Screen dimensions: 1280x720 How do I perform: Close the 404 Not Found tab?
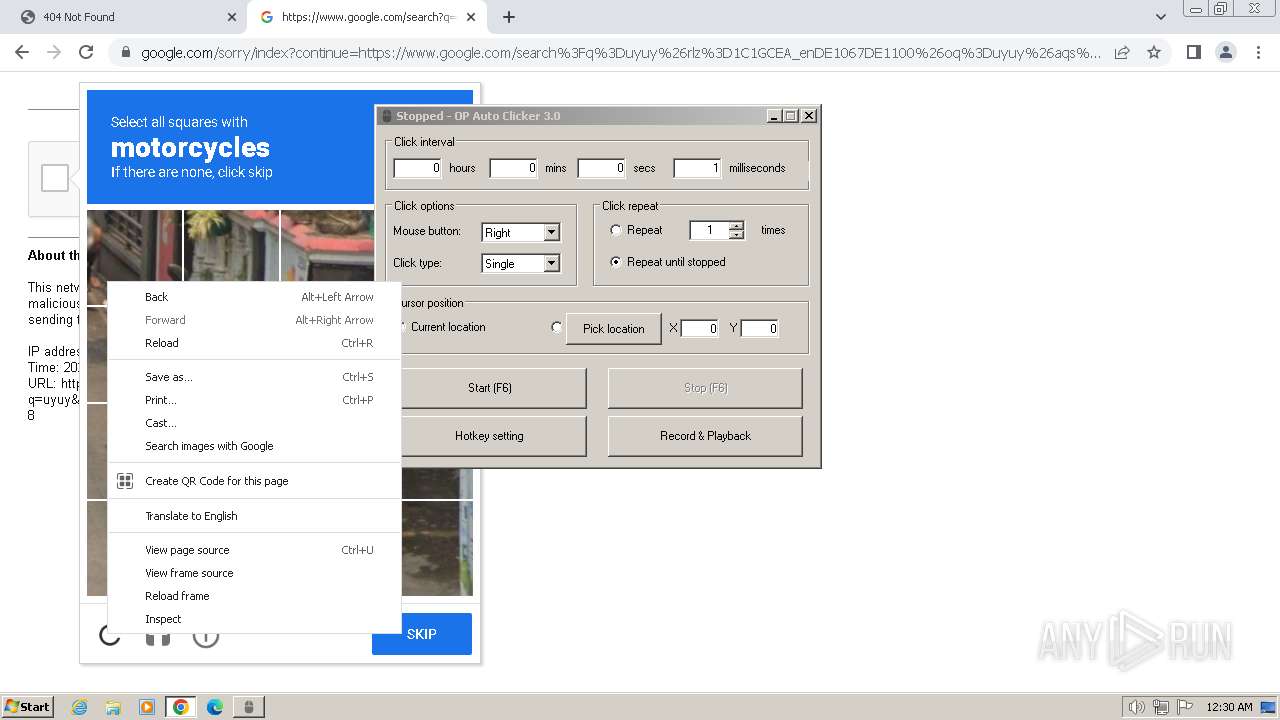(231, 17)
